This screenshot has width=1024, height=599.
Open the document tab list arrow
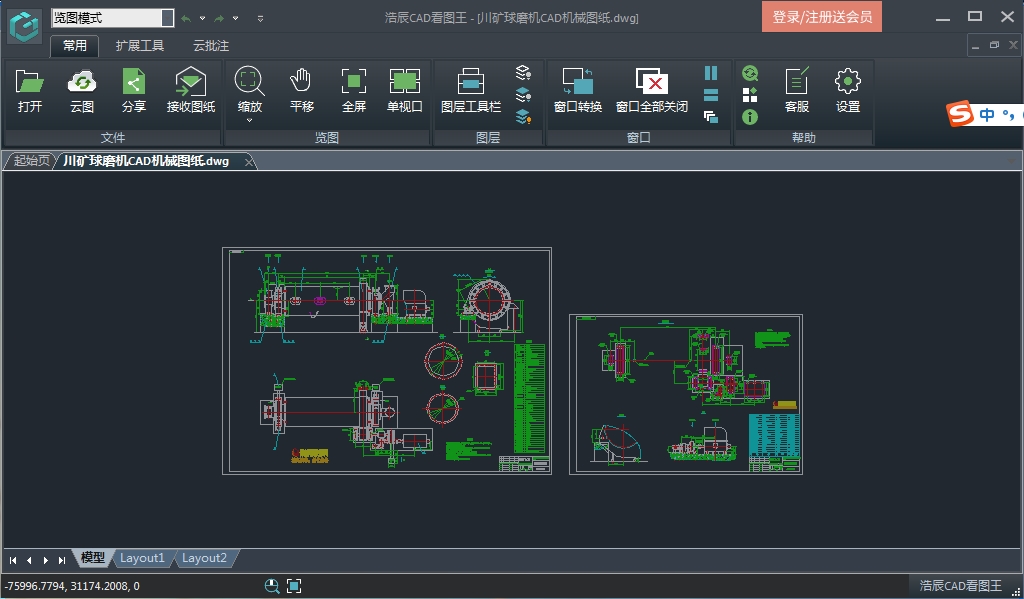tap(1011, 161)
